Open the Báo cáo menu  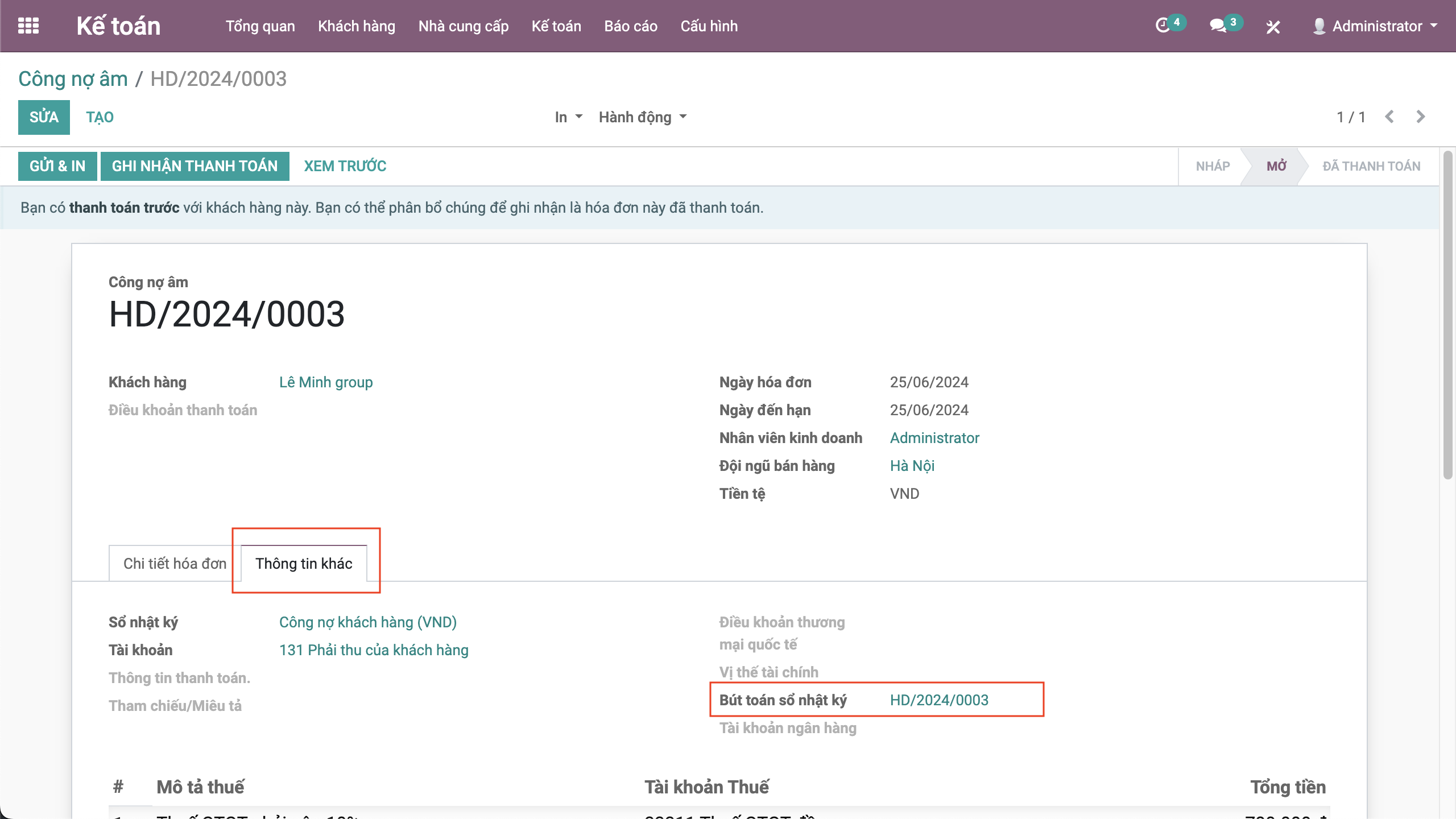coord(631,26)
